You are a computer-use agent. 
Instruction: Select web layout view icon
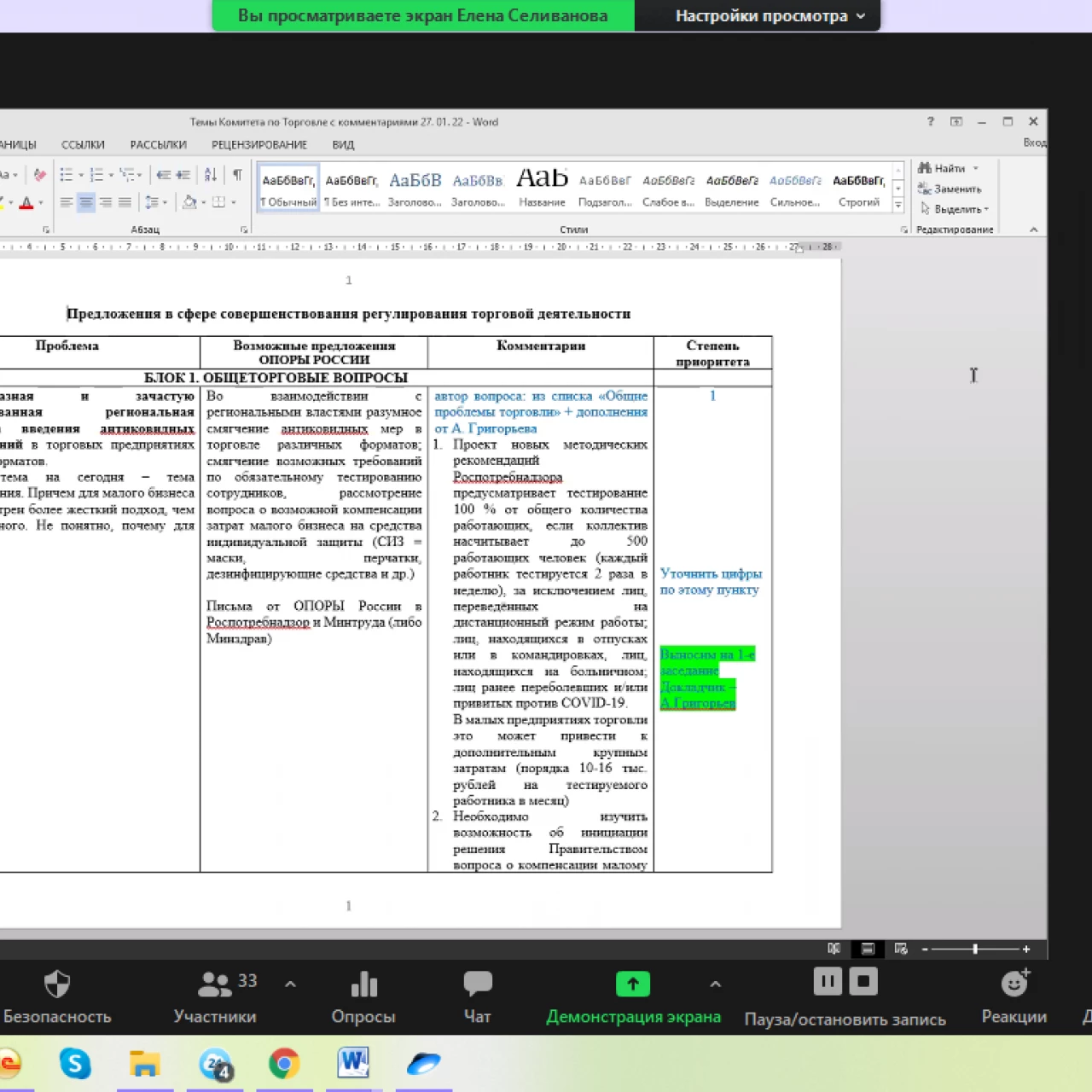(901, 949)
